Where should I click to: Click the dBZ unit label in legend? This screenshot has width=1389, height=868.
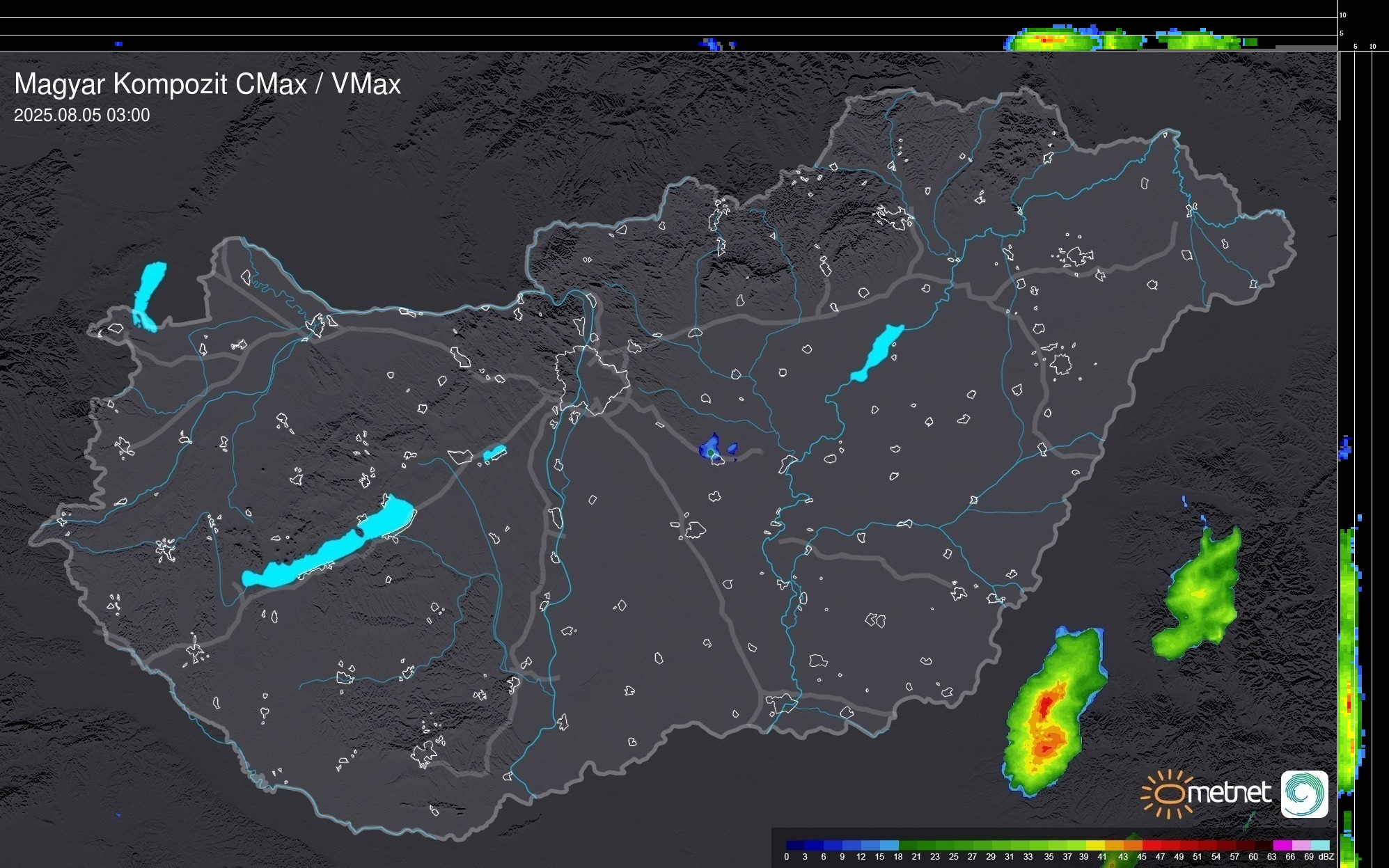[x=1326, y=857]
